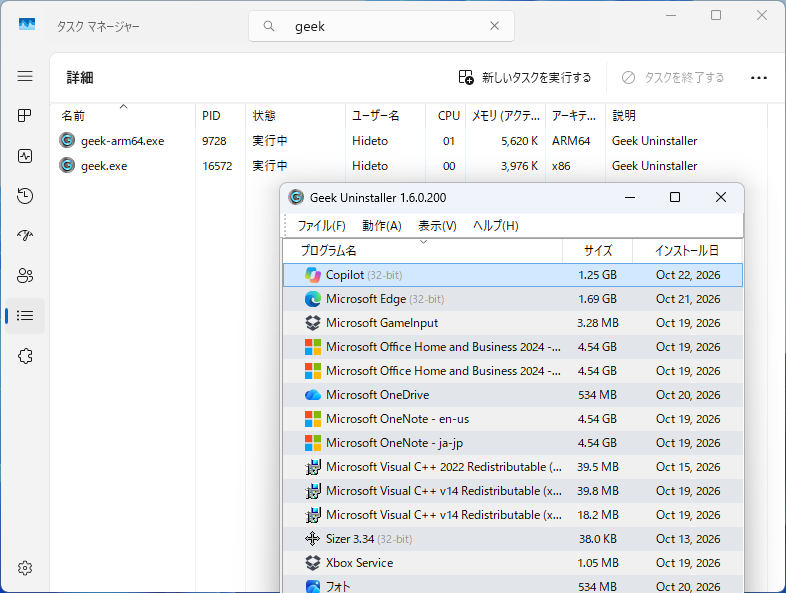The image size is (786, 593).
Task: Click PID 16572 cell
Action: (217, 166)
